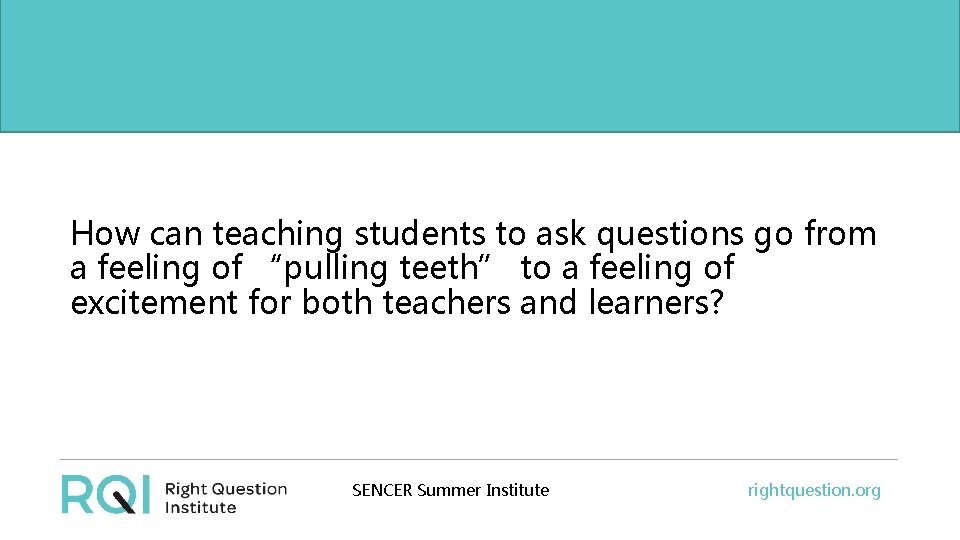Image resolution: width=960 pixels, height=540 pixels.
Task: Click the word "questions" in the first line
Action: tap(669, 234)
